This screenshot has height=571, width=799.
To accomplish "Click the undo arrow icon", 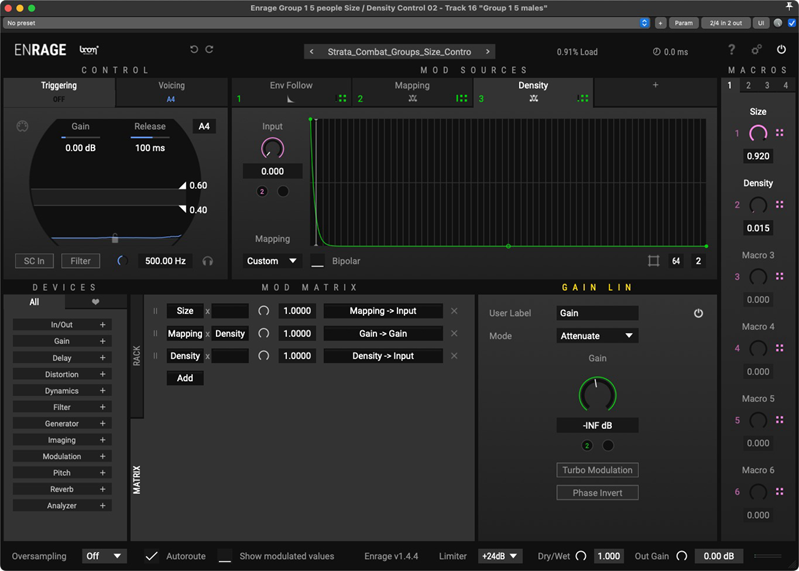I will tap(194, 50).
